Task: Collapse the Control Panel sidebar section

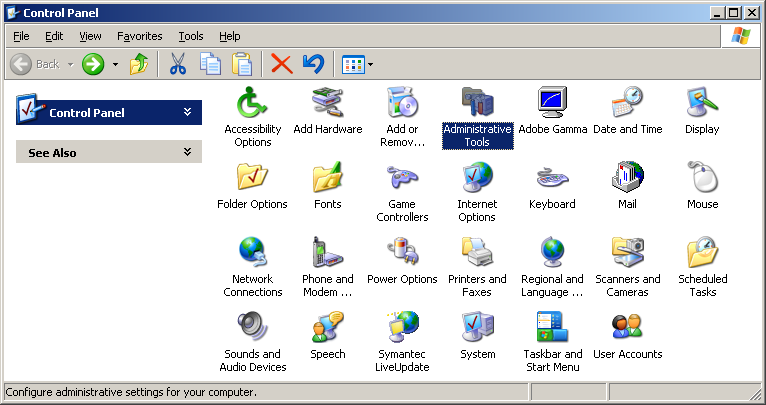Action: click(187, 112)
